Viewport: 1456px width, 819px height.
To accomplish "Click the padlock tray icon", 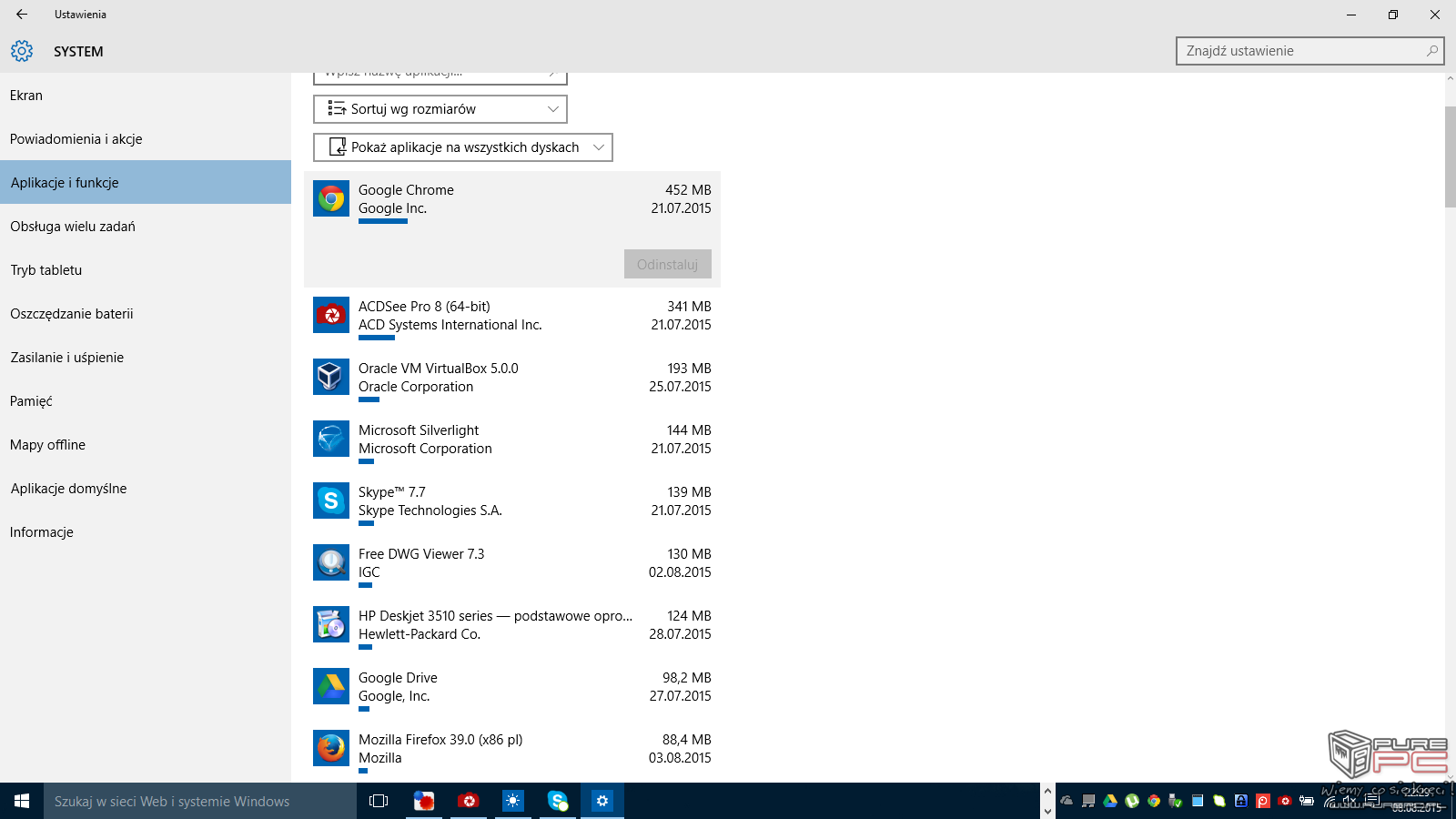I will click(1241, 801).
